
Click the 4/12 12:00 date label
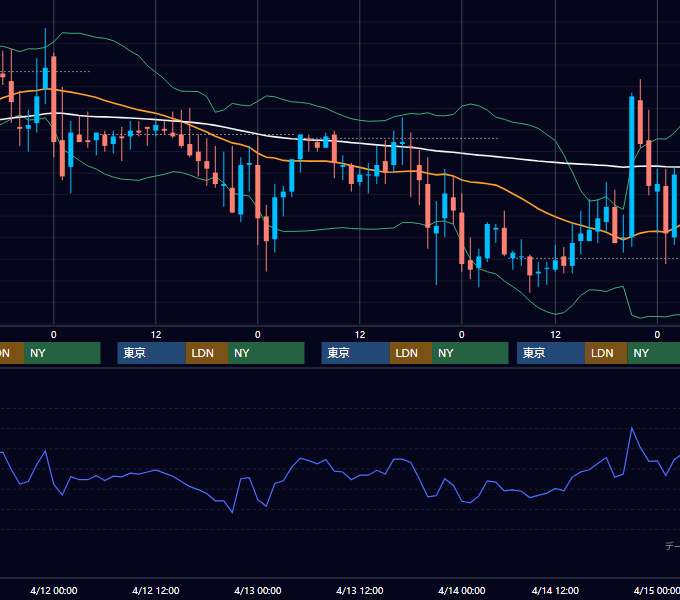pyautogui.click(x=156, y=590)
